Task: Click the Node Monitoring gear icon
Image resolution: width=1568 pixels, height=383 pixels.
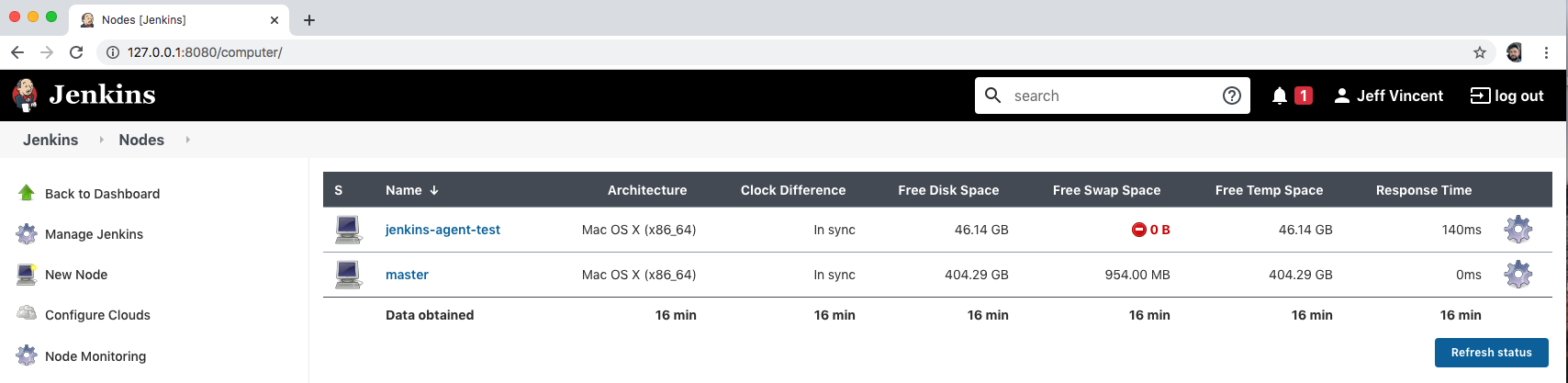Action: coord(27,355)
